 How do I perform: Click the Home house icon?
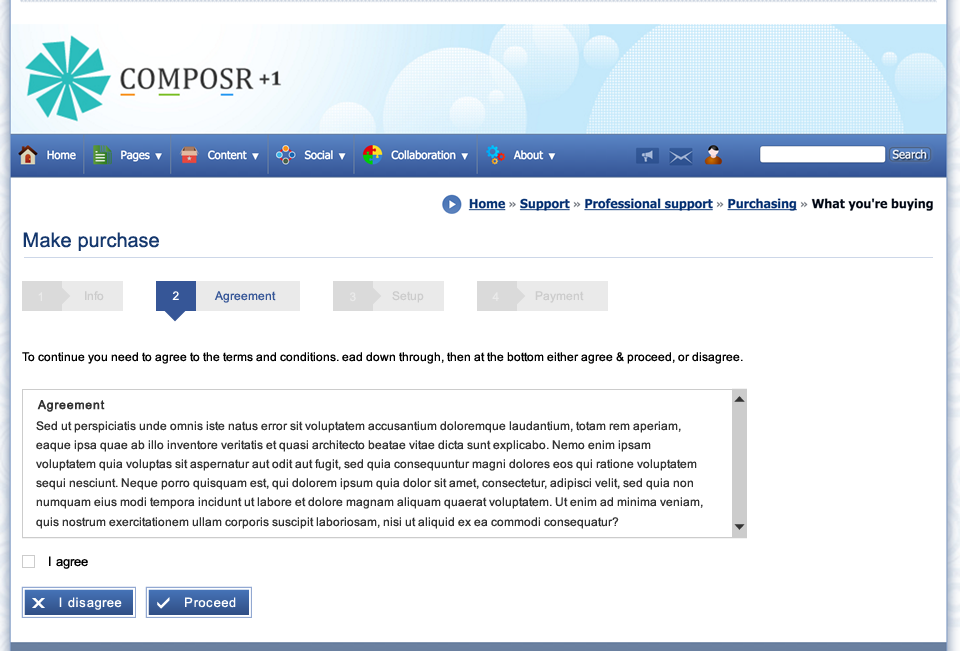[28, 155]
